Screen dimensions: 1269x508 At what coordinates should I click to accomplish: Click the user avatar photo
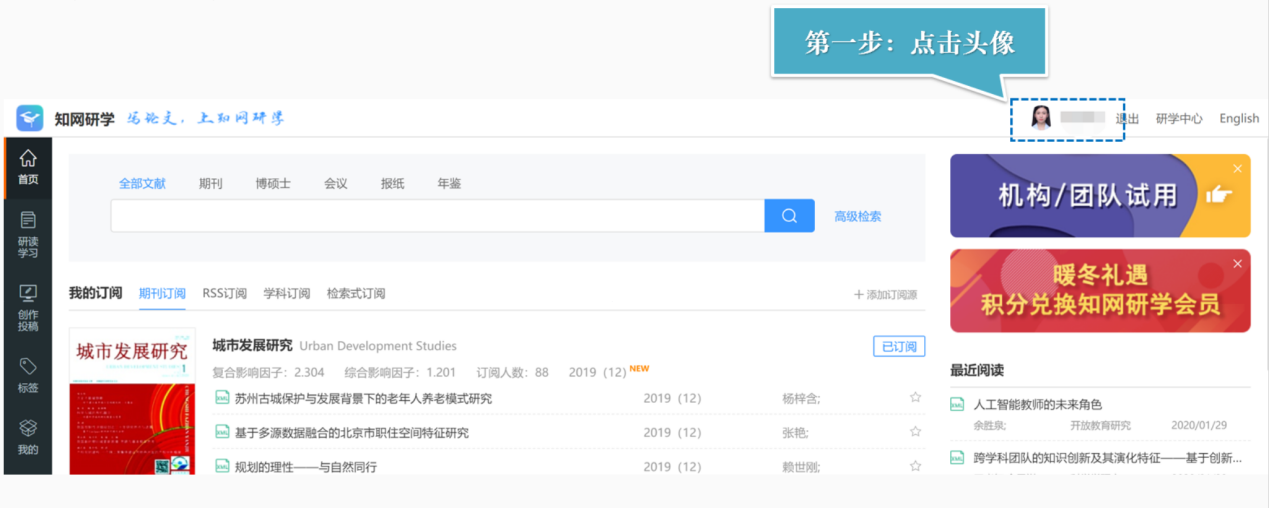1041,118
